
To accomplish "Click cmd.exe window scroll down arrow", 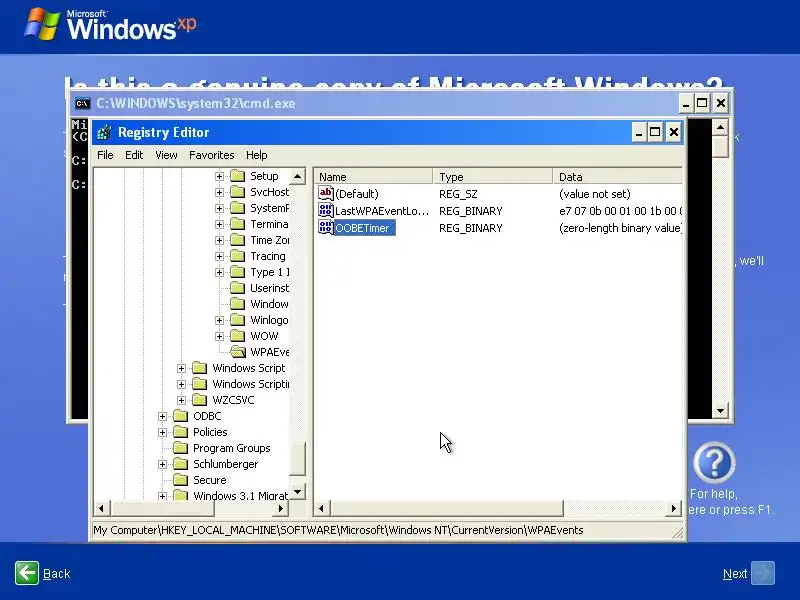I will [720, 411].
